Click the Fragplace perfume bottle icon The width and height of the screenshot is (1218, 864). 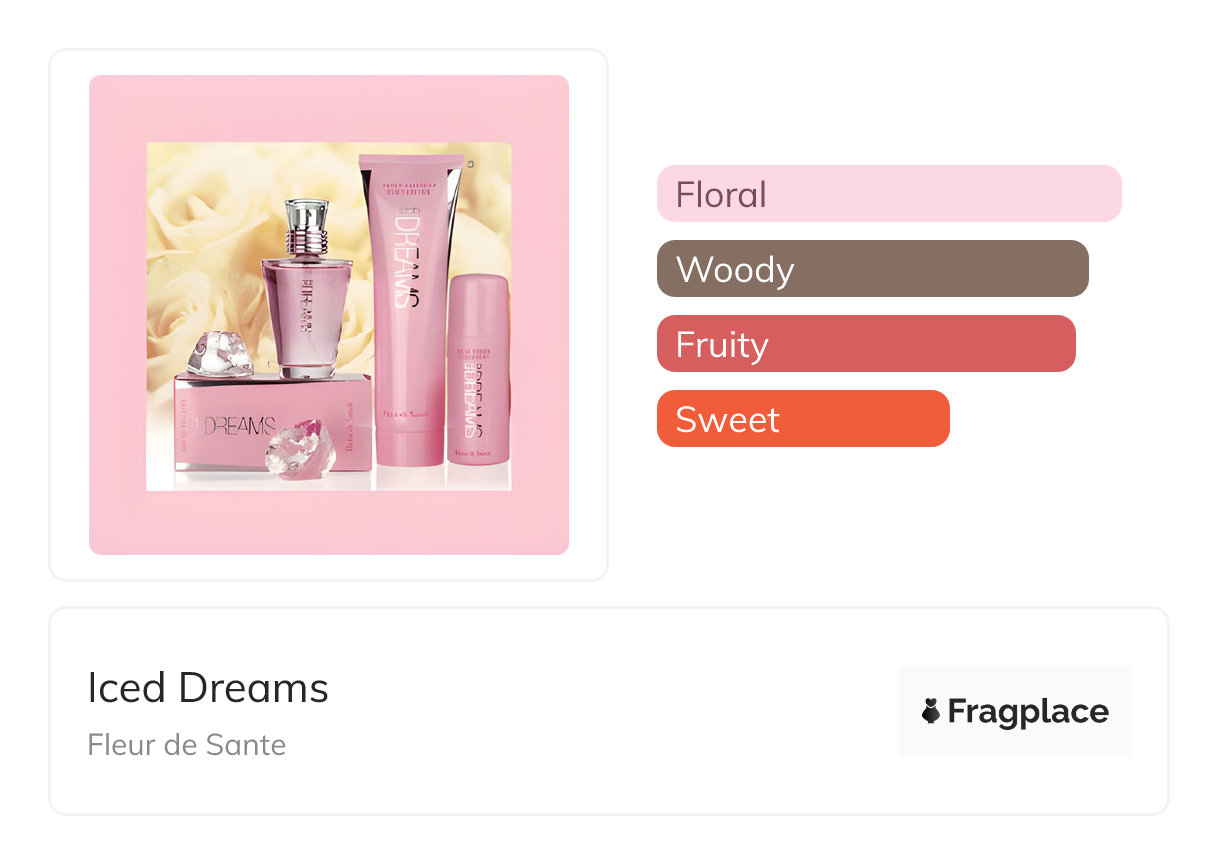(x=930, y=712)
